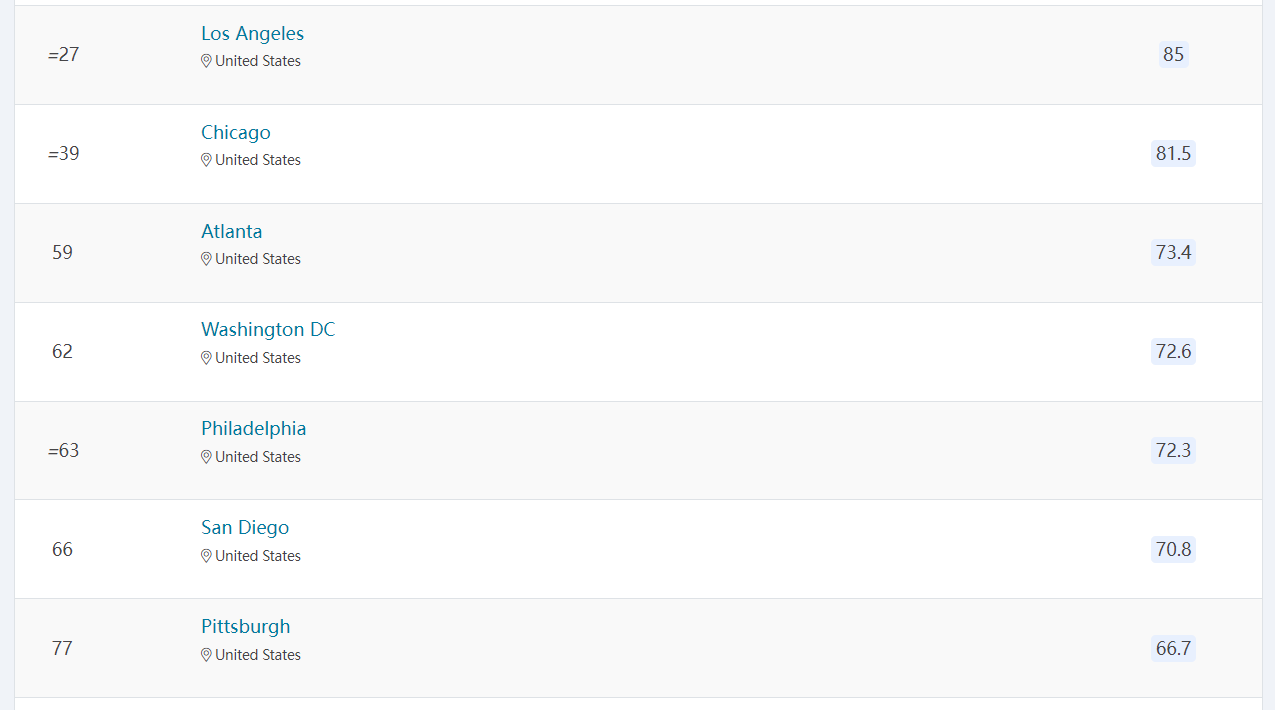
Task: Open the San Diego city link
Action: [x=245, y=528]
